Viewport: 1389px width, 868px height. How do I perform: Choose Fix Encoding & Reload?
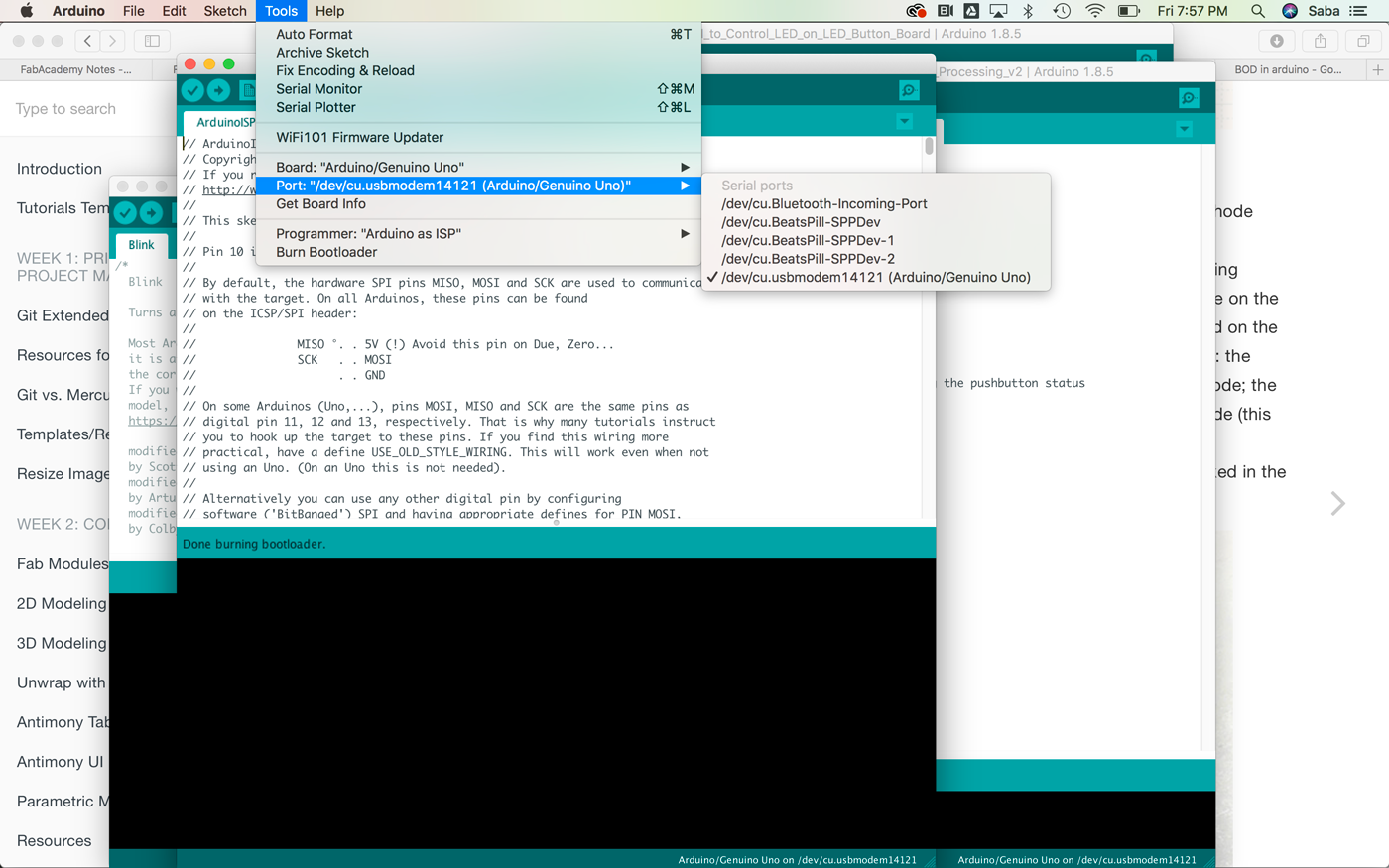[x=478, y=71]
